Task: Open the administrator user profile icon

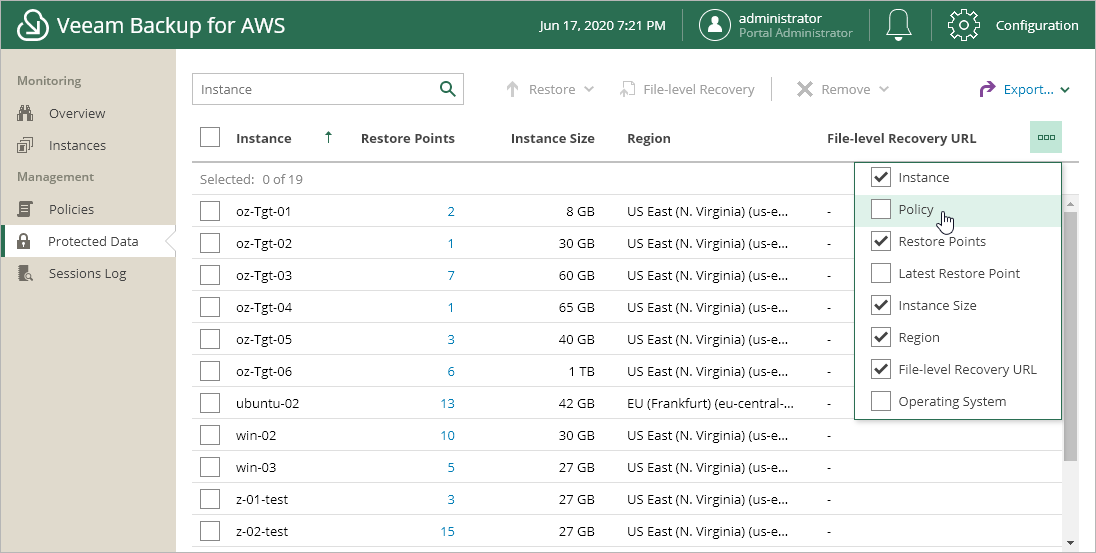Action: tap(715, 25)
